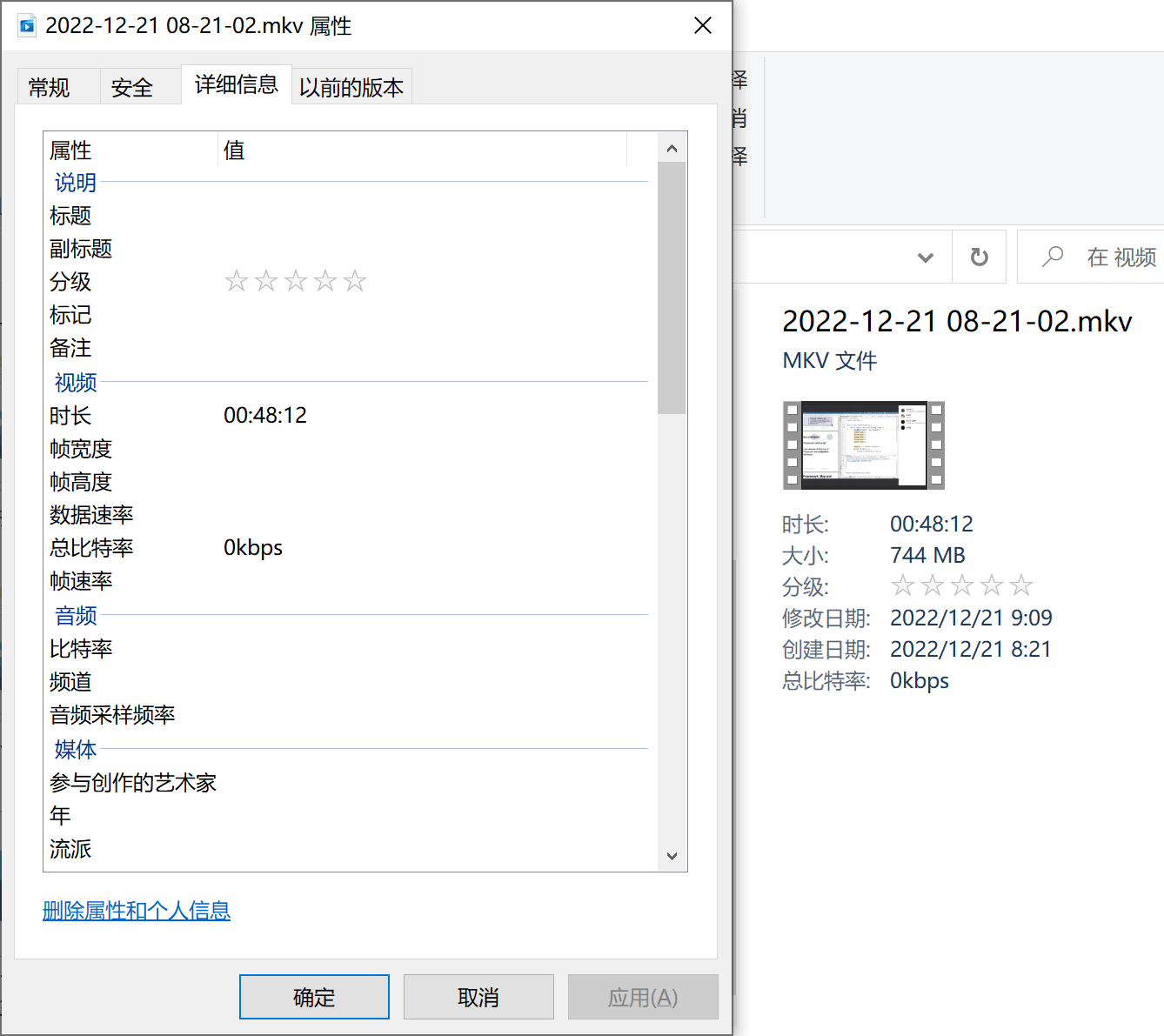Collapse the preview pane chevron dropdown
Image resolution: width=1164 pixels, height=1036 pixels.
coord(925,257)
